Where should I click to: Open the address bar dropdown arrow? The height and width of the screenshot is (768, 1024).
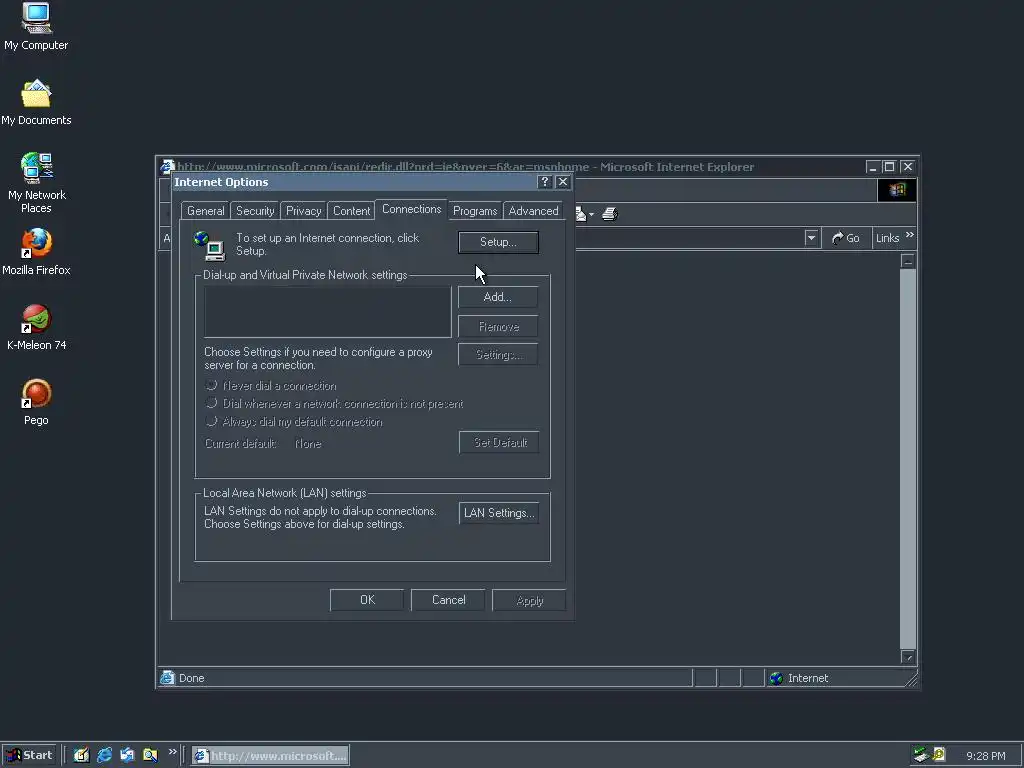point(811,238)
